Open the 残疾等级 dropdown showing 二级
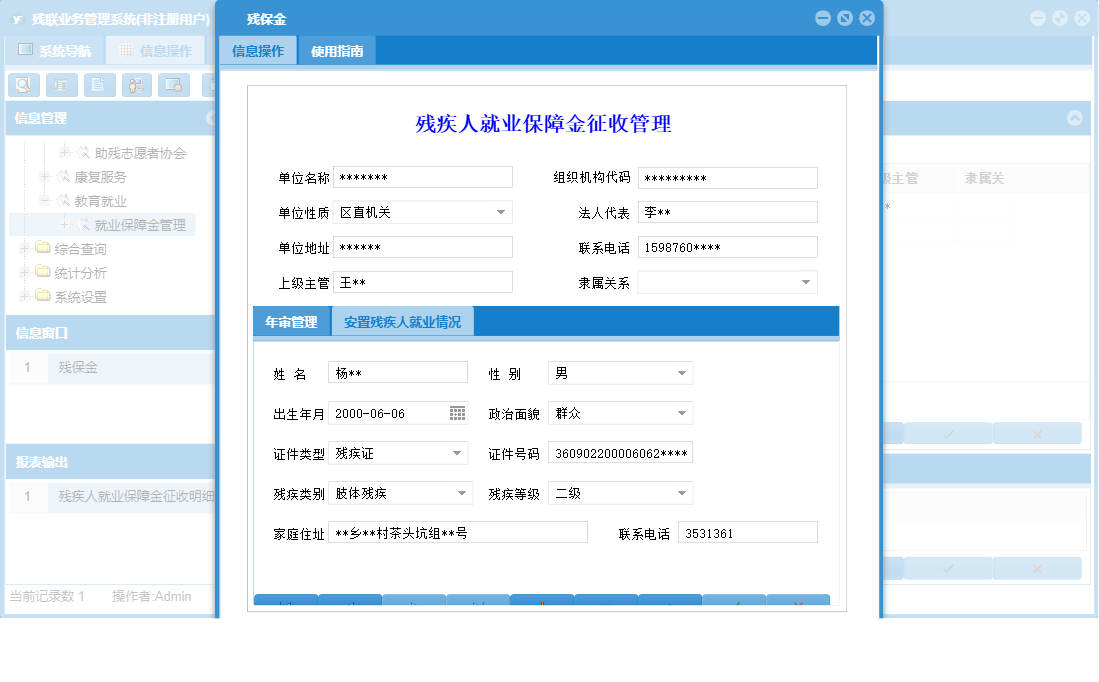This screenshot has width=1099, height=682. point(681,492)
